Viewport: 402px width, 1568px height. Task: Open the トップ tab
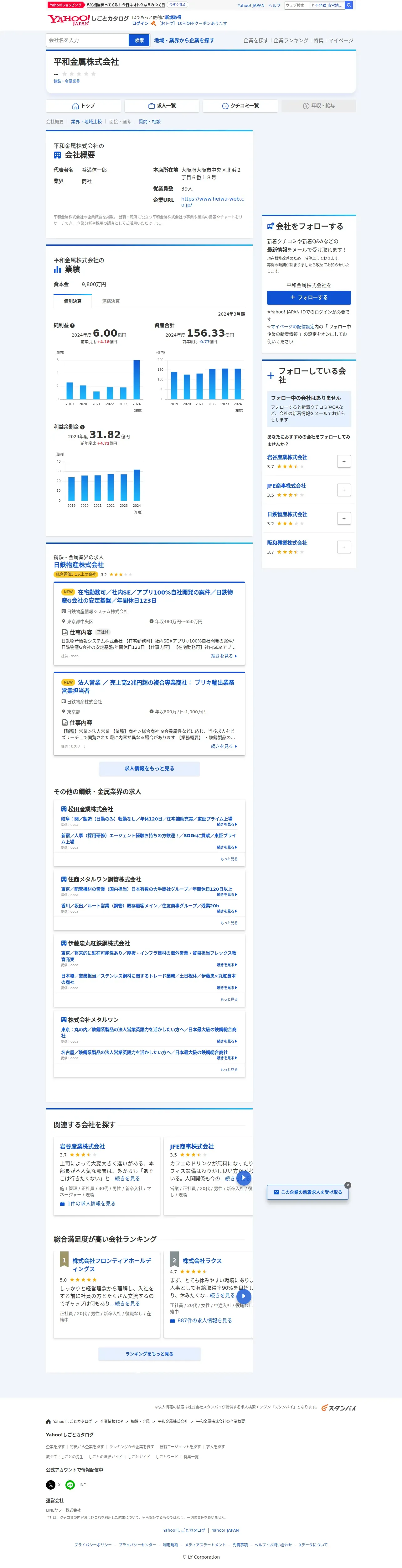(83, 106)
